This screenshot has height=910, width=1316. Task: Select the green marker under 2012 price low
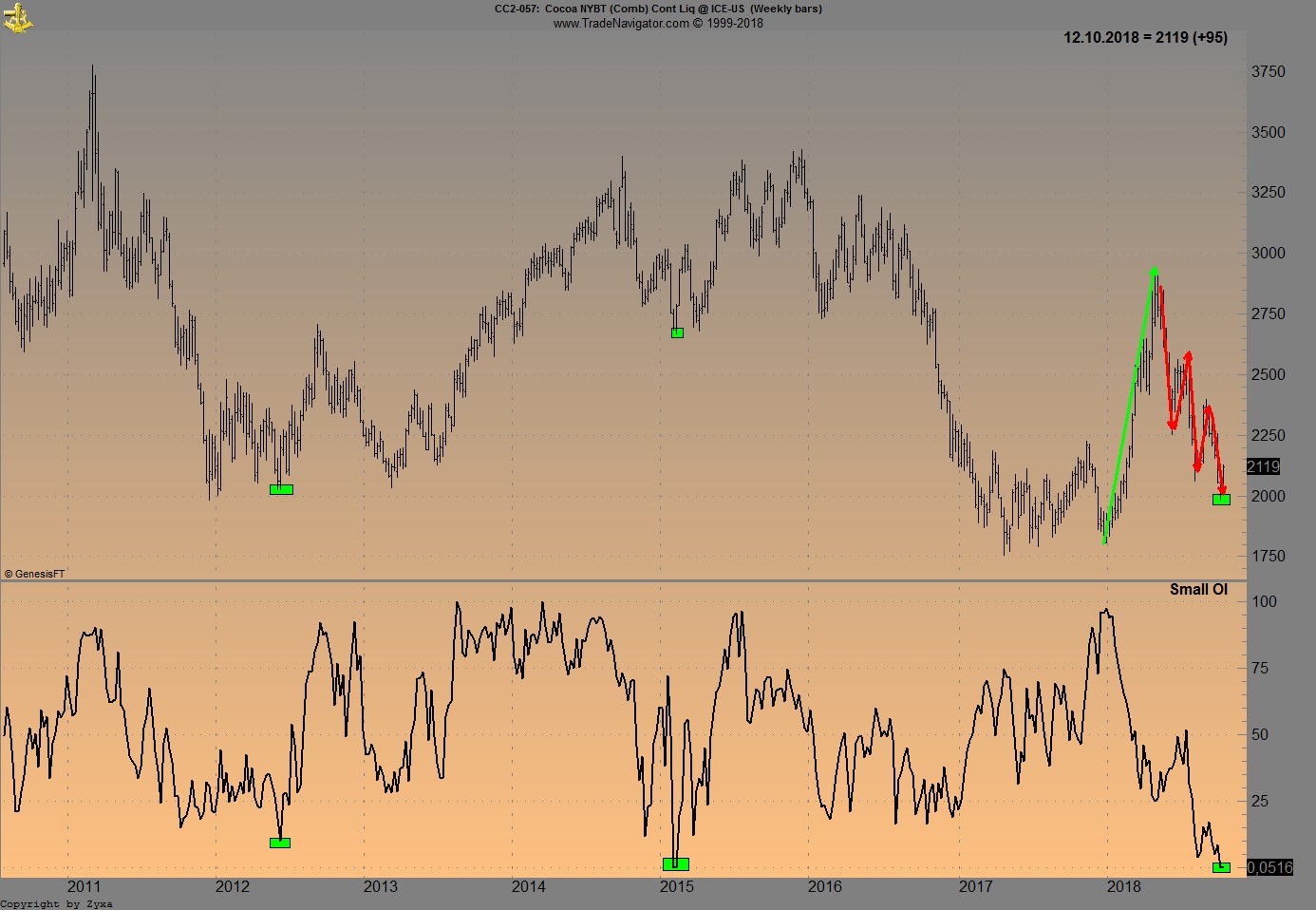pyautogui.click(x=281, y=489)
